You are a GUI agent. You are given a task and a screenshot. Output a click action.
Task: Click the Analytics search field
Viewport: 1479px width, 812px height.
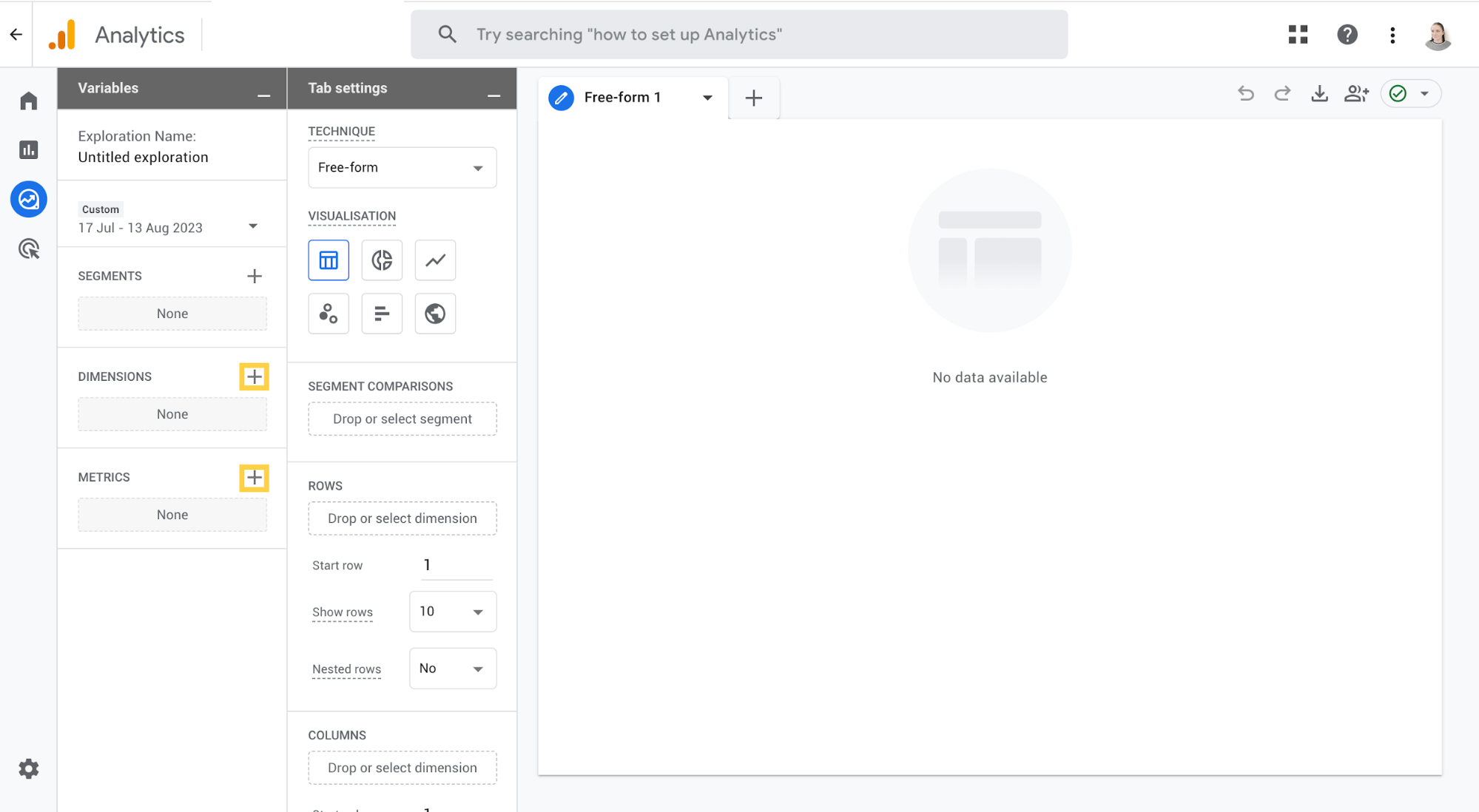pos(738,35)
